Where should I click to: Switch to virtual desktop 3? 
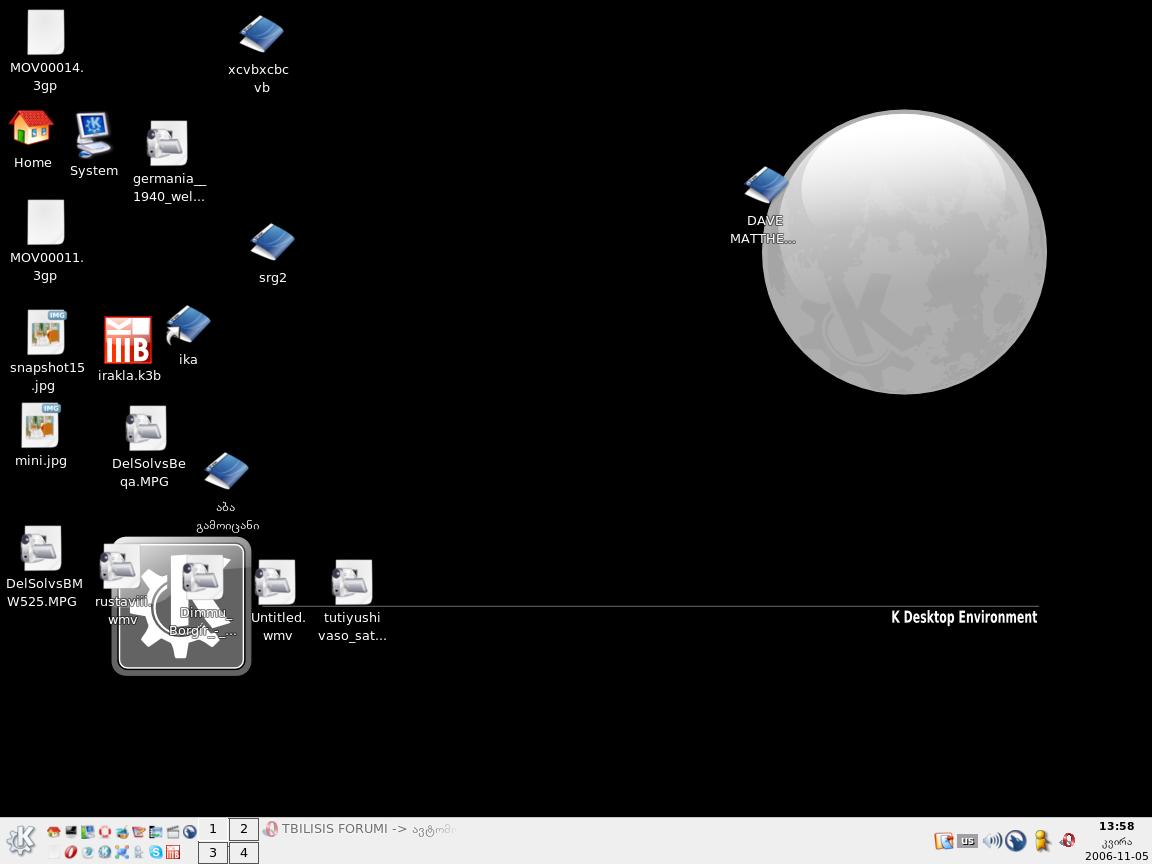click(212, 853)
